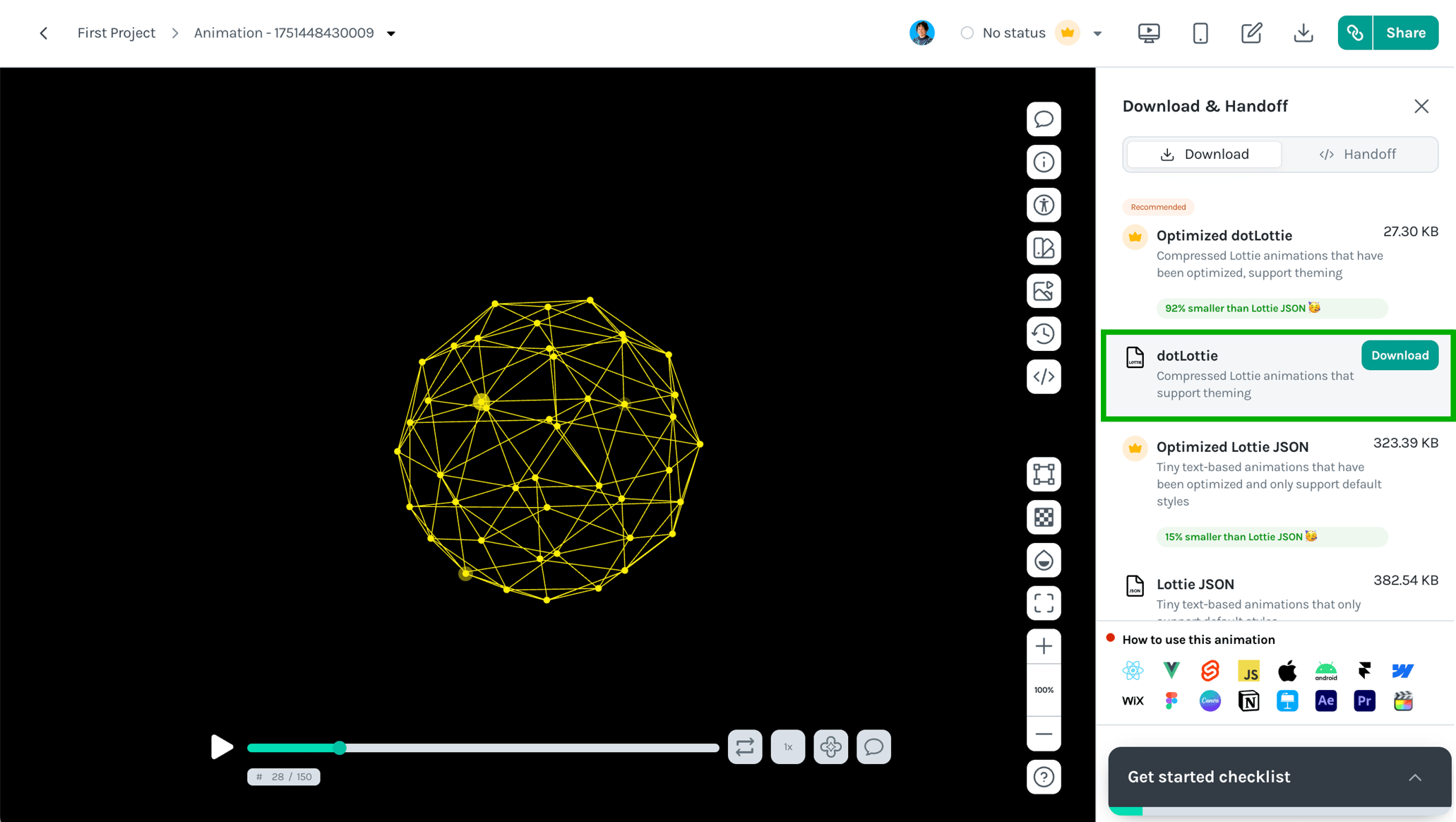The width and height of the screenshot is (1456, 822).
Task: Click the dotLottie Download button
Action: (1400, 356)
